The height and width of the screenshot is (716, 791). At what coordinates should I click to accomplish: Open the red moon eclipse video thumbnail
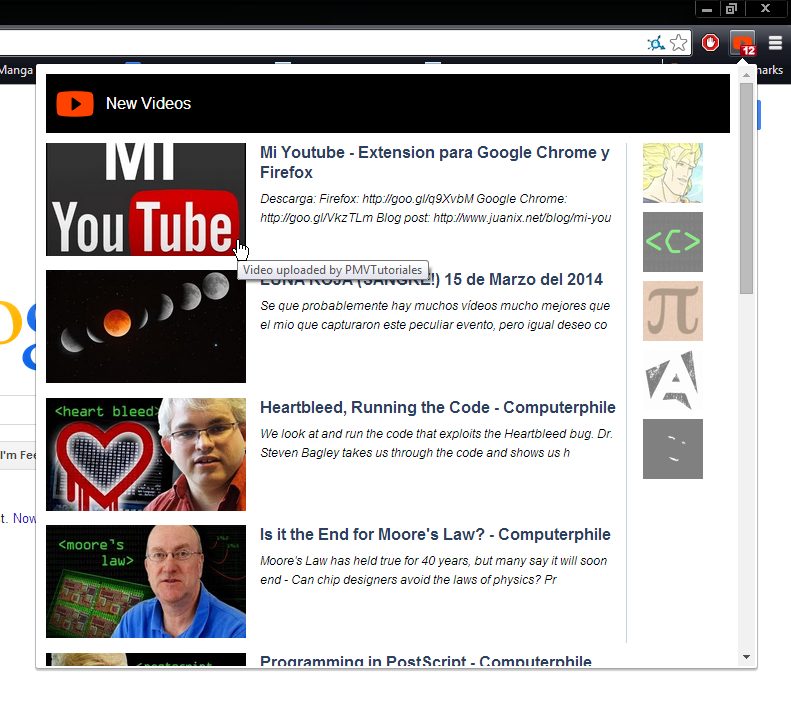pos(146,326)
